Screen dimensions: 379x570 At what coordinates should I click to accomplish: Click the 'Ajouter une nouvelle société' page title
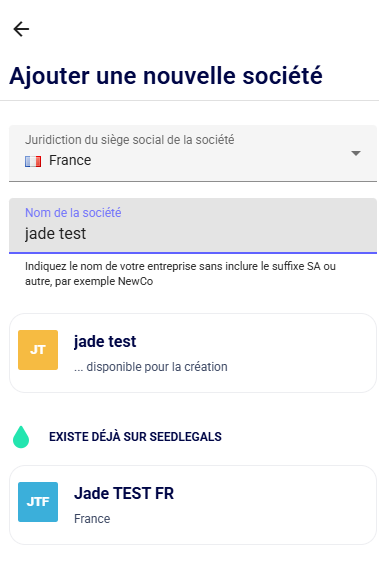[166, 76]
